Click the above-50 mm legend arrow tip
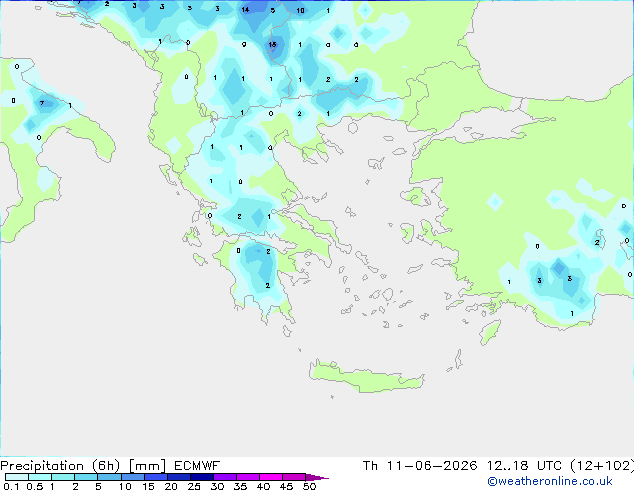This screenshot has height=490, width=634. [317, 477]
